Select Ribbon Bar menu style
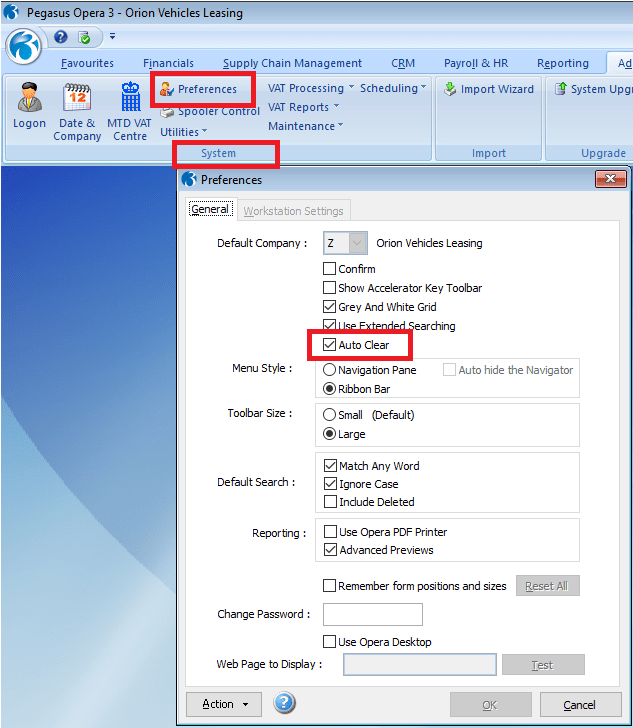 (x=329, y=389)
